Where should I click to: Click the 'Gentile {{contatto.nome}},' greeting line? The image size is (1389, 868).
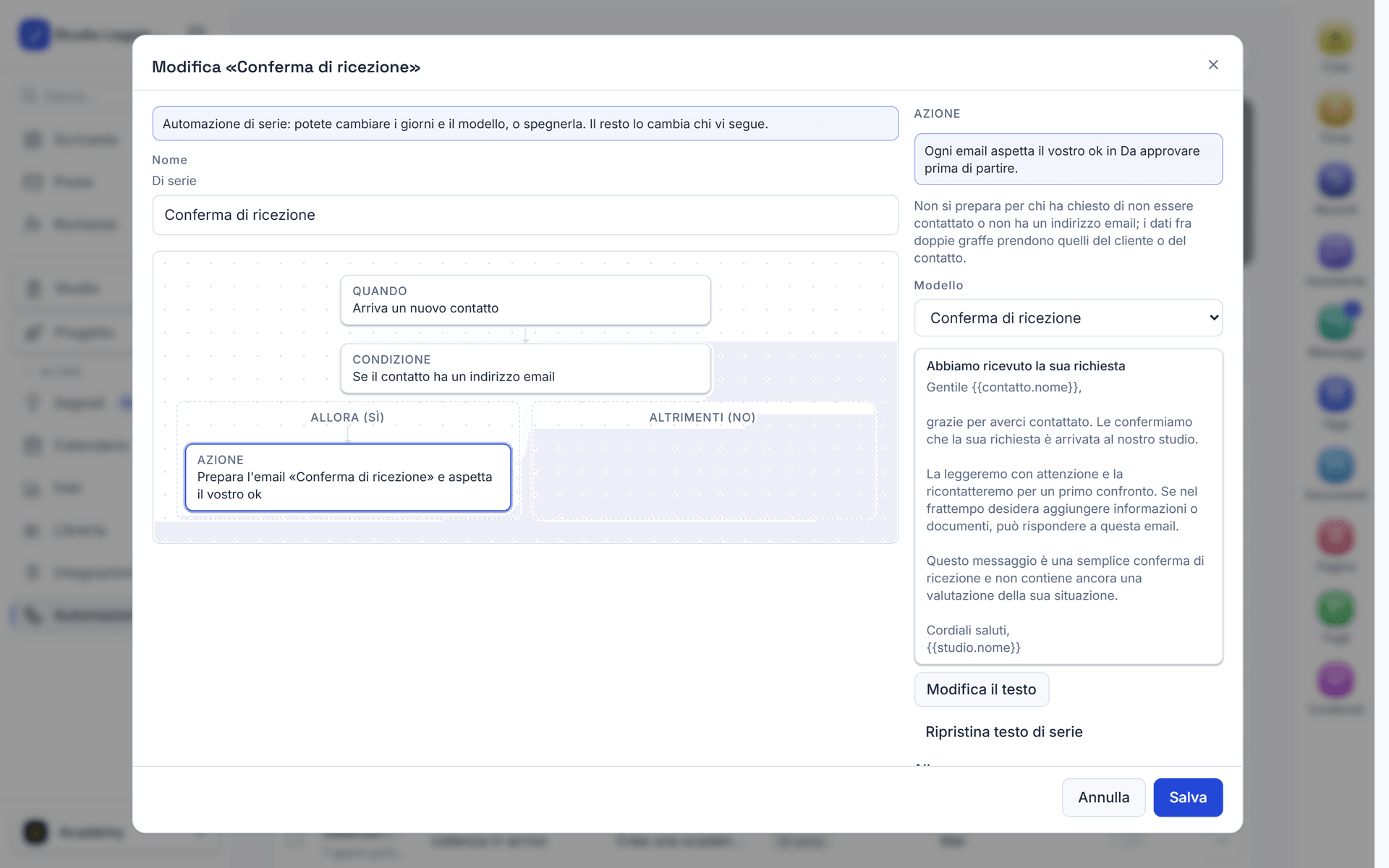click(1003, 387)
